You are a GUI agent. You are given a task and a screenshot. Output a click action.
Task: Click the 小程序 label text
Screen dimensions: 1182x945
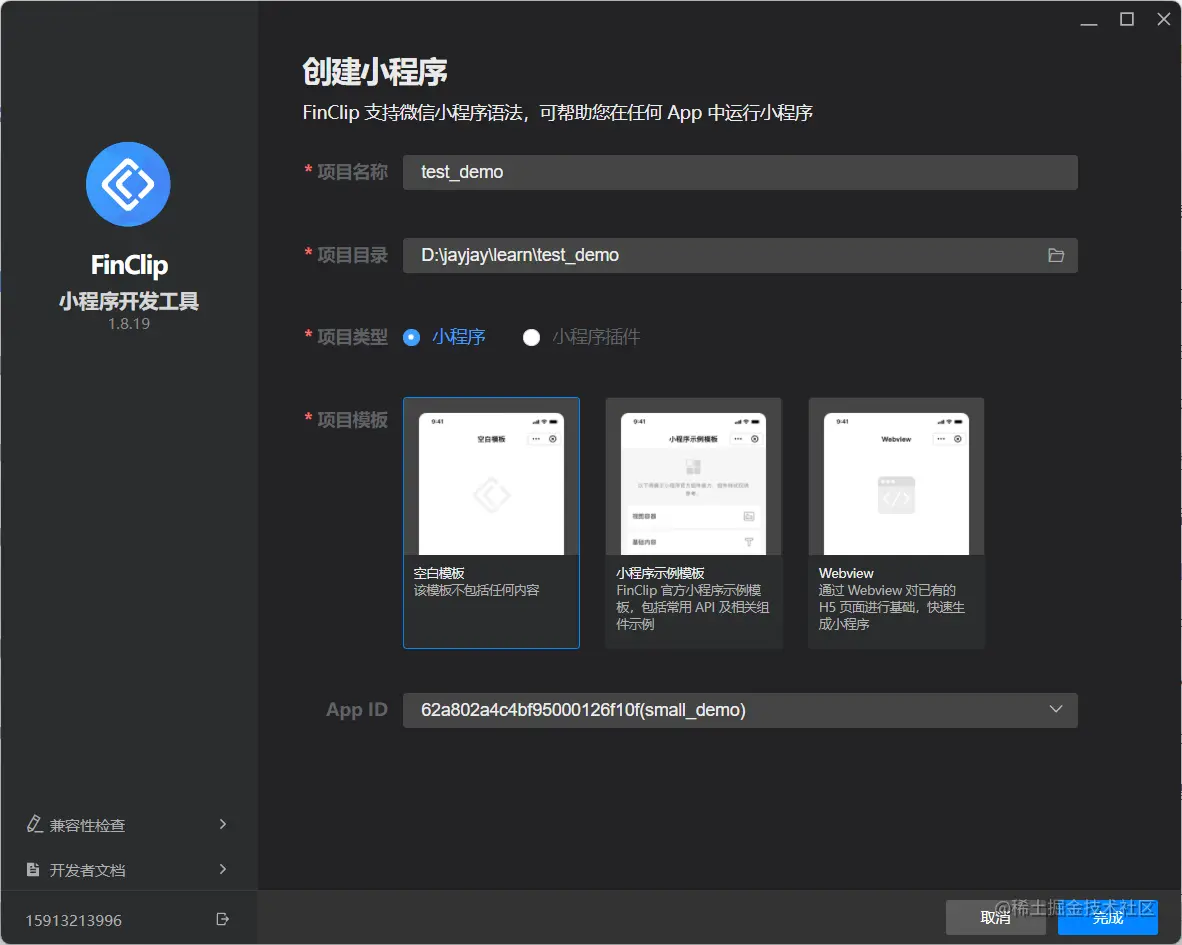pyautogui.click(x=458, y=337)
